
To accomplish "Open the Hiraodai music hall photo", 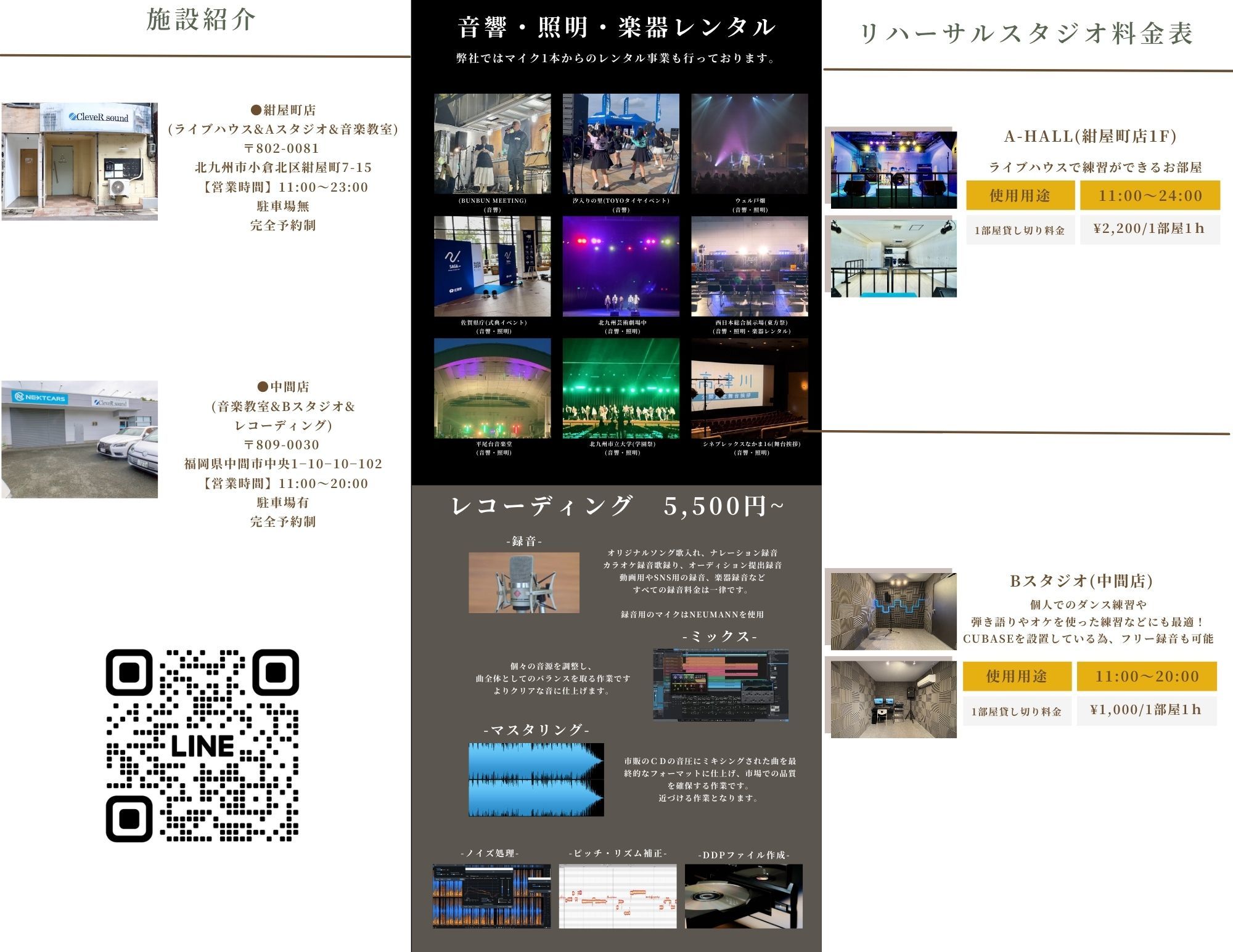I will click(x=492, y=388).
